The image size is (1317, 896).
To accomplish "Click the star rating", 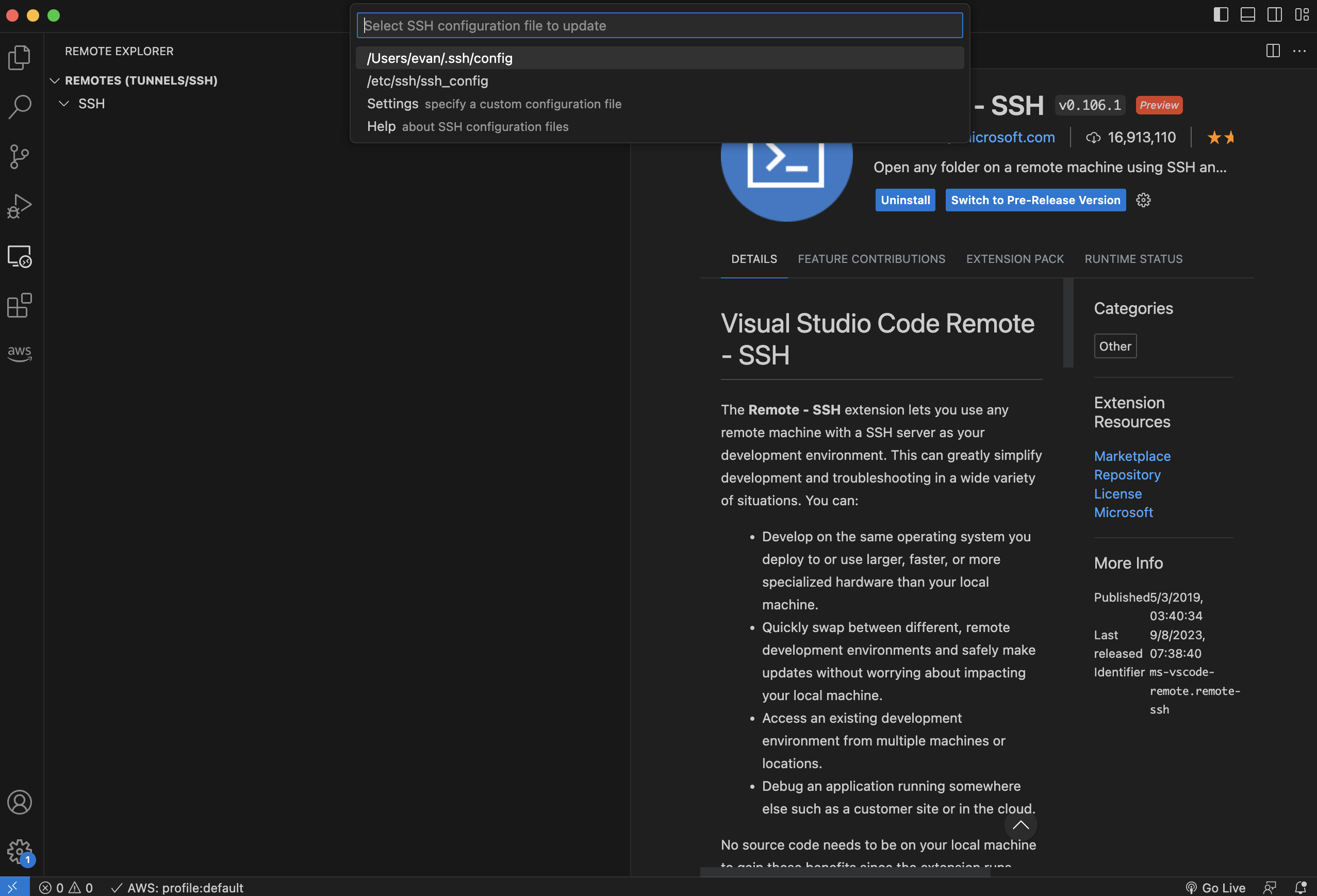I will 1221,138.
